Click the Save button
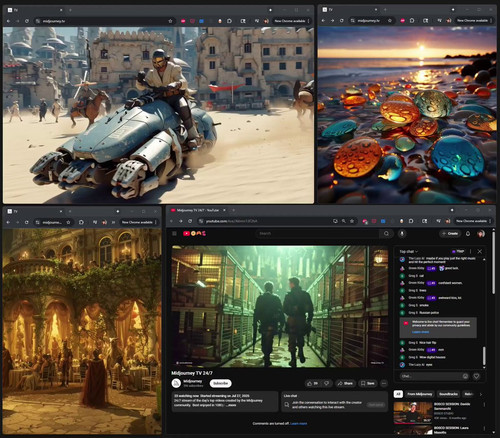The height and width of the screenshot is (438, 500). pyautogui.click(x=367, y=383)
